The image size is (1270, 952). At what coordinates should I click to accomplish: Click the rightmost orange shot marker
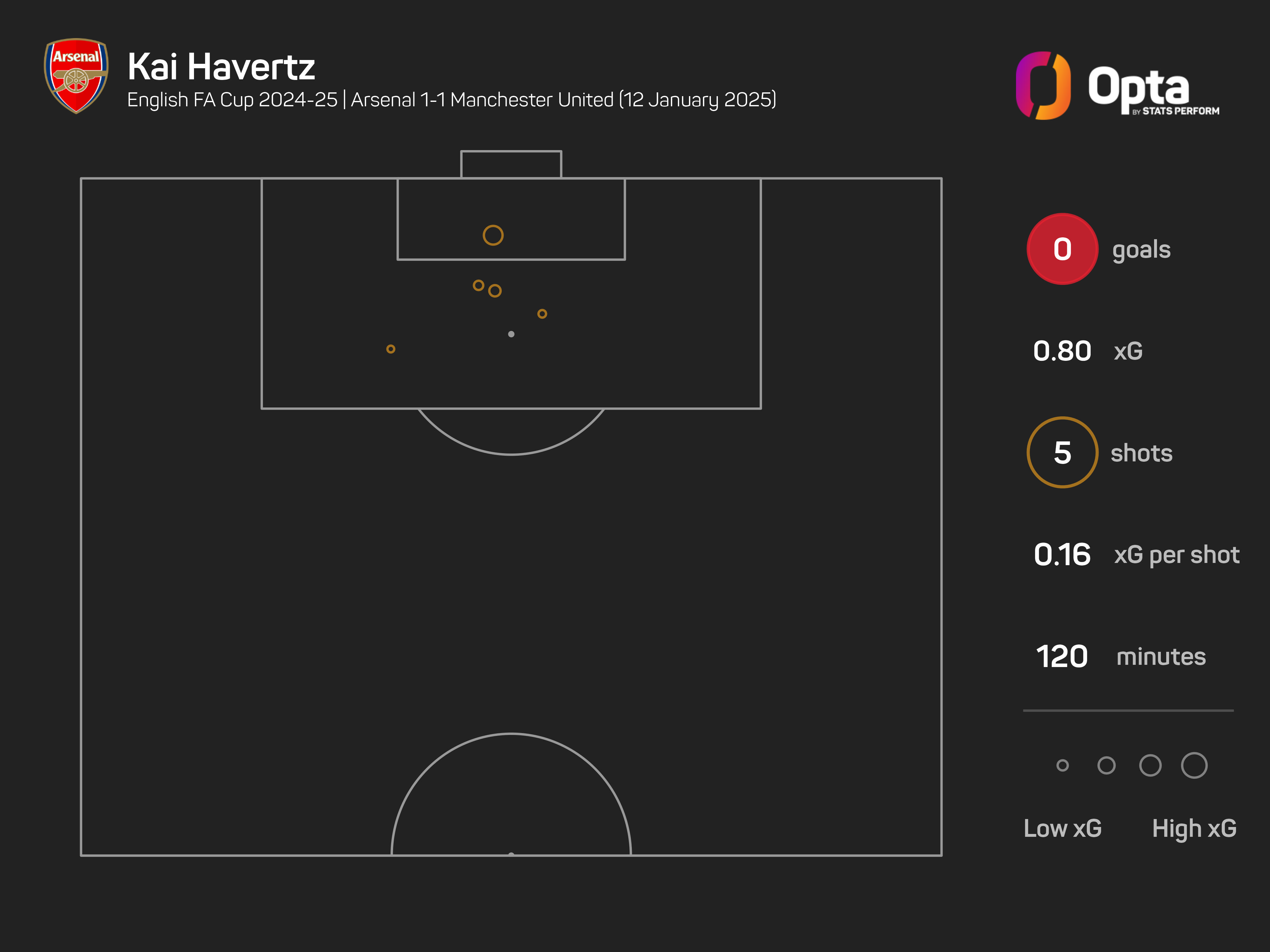(x=542, y=314)
